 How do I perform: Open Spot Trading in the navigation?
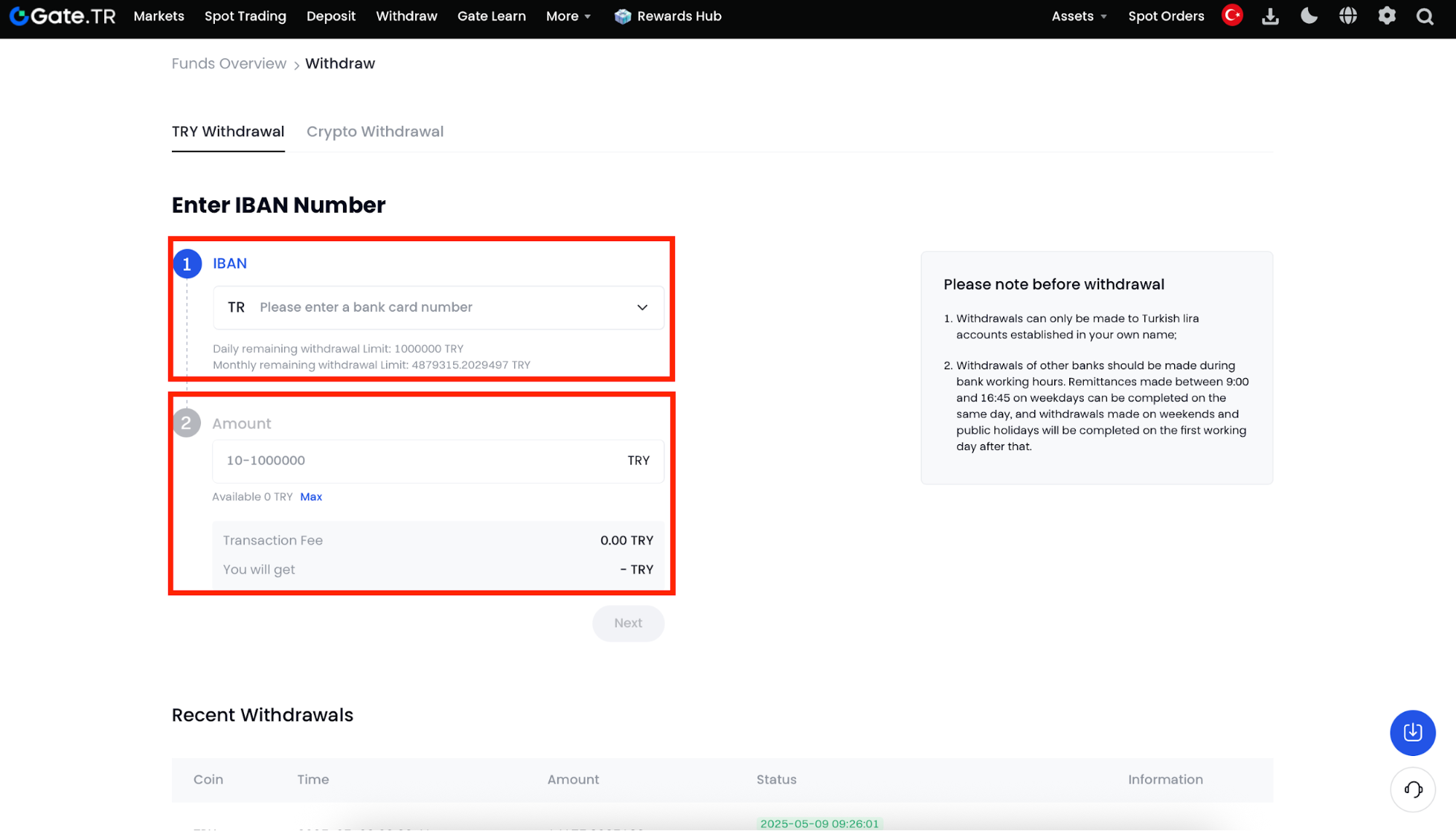245,16
